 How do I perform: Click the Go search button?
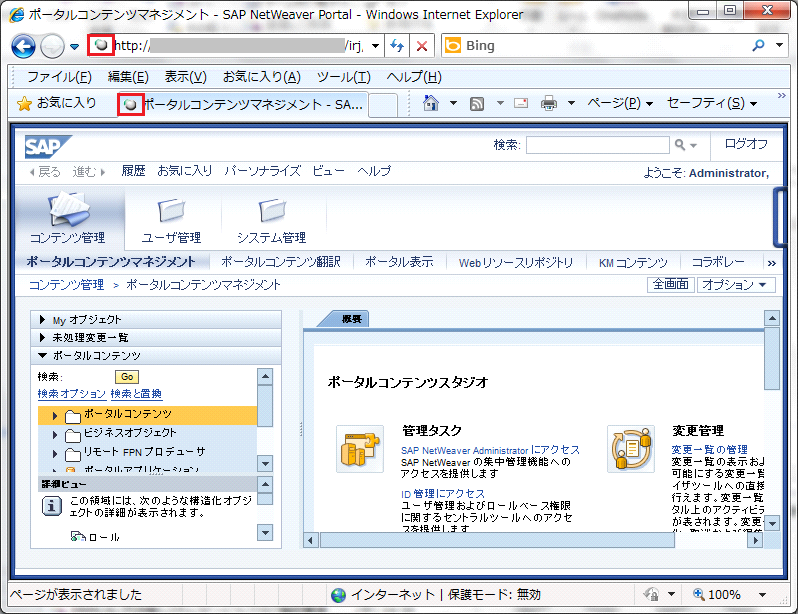(127, 377)
